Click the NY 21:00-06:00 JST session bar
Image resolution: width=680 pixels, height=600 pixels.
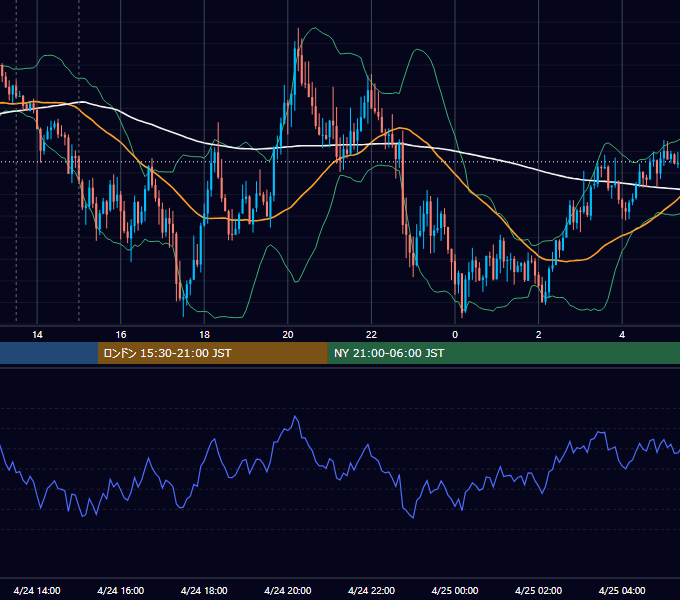click(503, 353)
